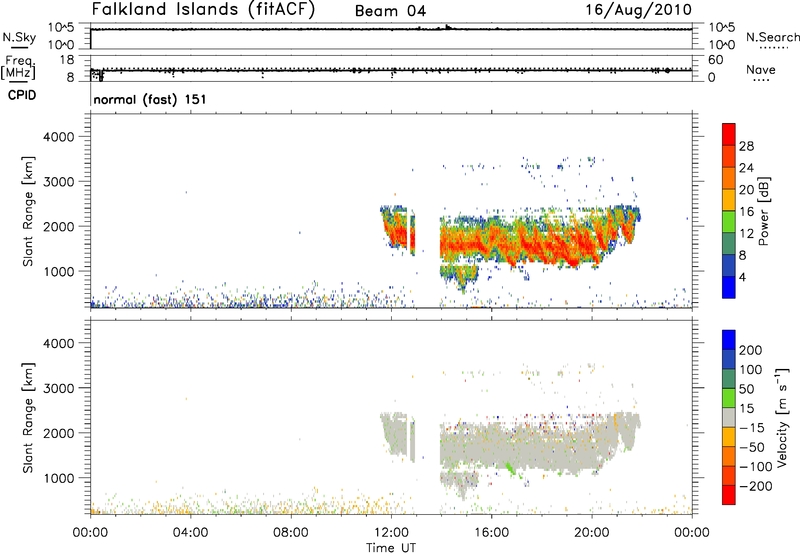The image size is (800, 554).
Task: Click the "200" value on velocity colorbar
Action: 751,350
